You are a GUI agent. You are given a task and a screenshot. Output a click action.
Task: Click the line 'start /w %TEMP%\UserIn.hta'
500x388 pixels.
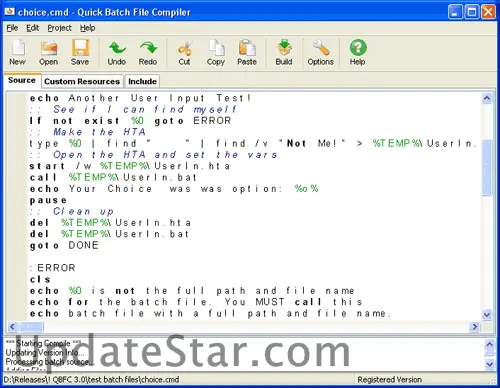click(130, 166)
